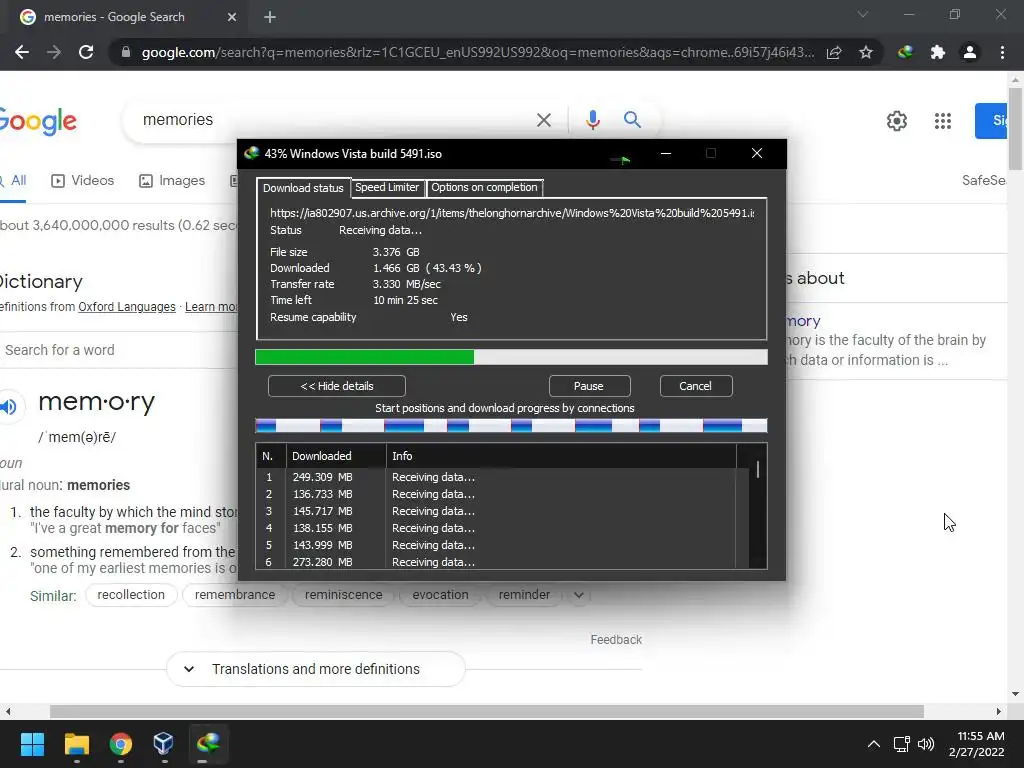Pause the Vista ISO download
The width and height of the screenshot is (1024, 768).
pos(588,386)
